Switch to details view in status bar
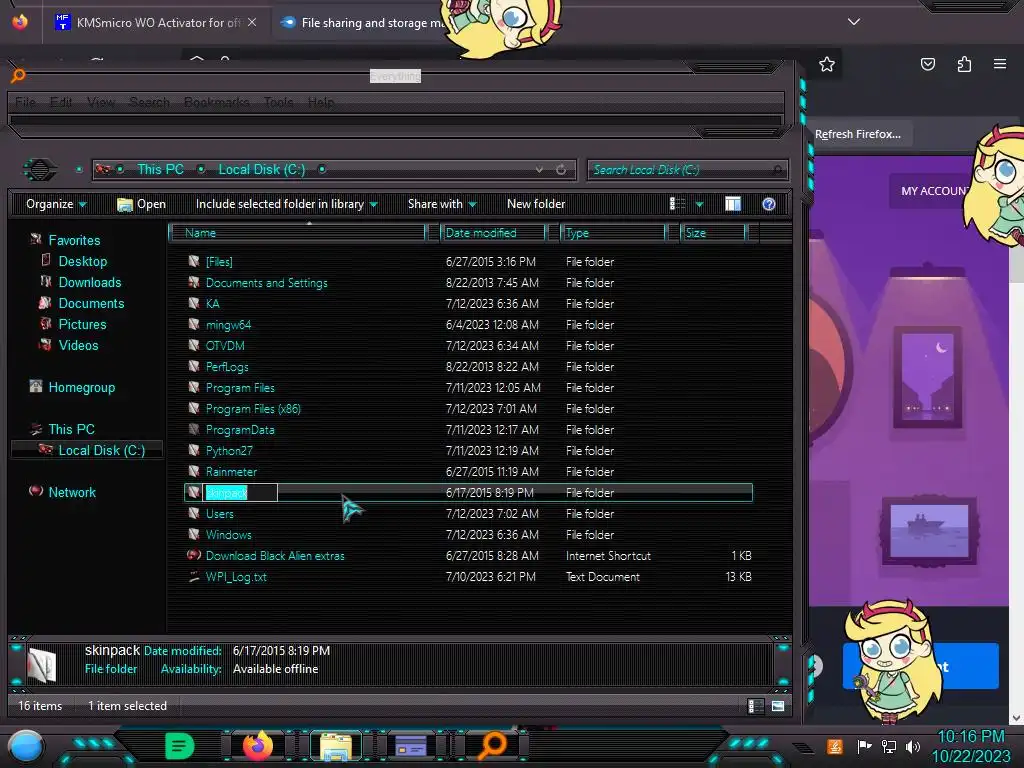Image resolution: width=1024 pixels, height=768 pixels. click(756, 706)
